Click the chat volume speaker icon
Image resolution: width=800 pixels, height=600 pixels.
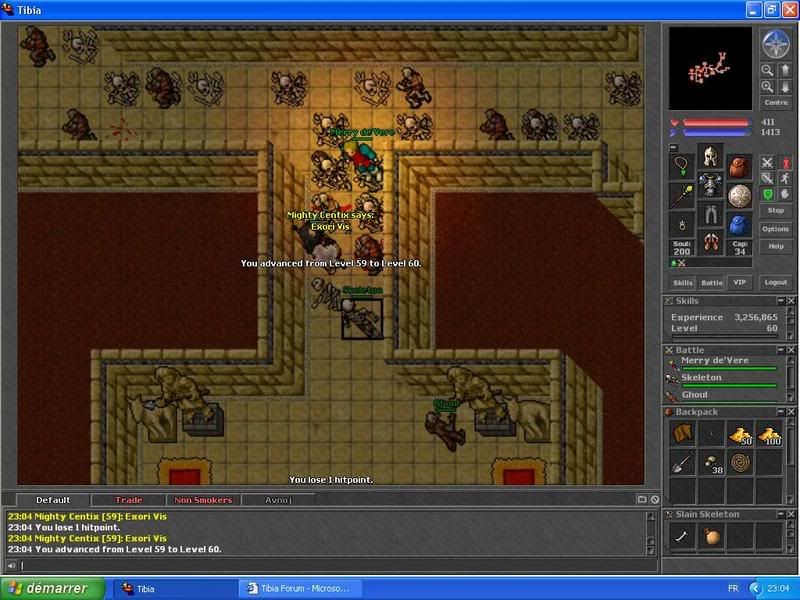click(x=11, y=565)
